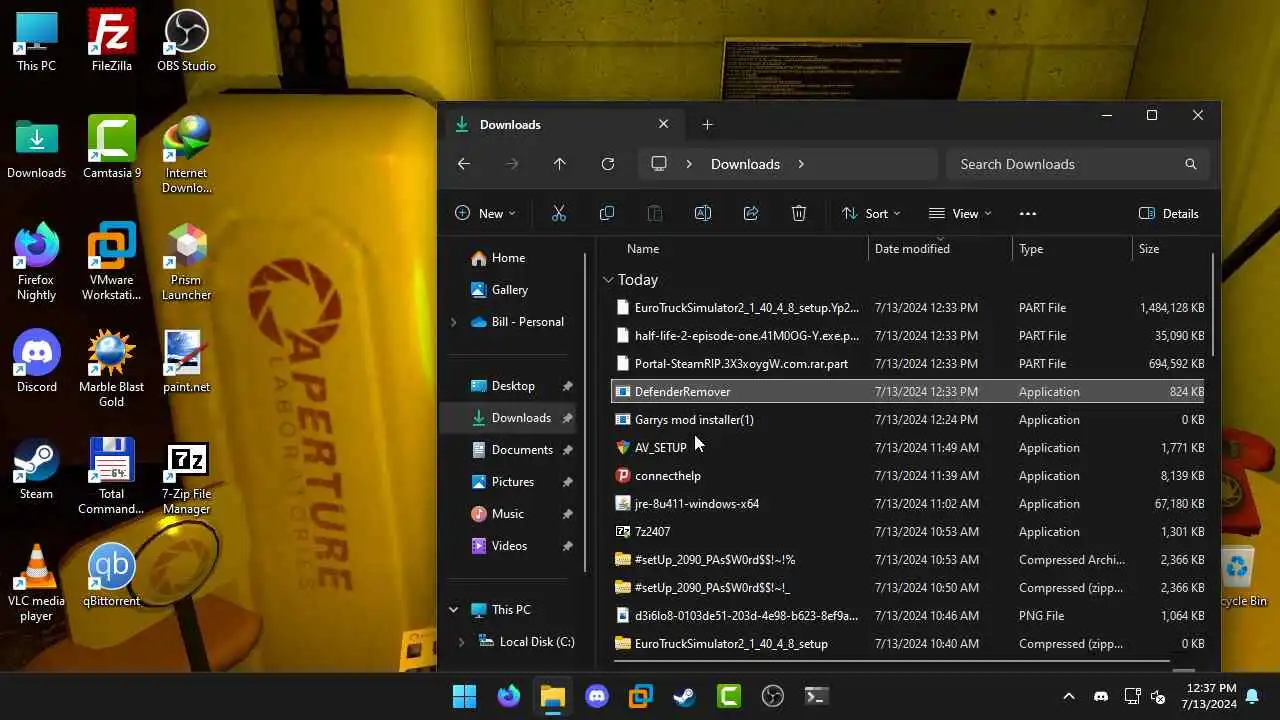Open Camtasia 9 desktop shortcut

pos(112,148)
